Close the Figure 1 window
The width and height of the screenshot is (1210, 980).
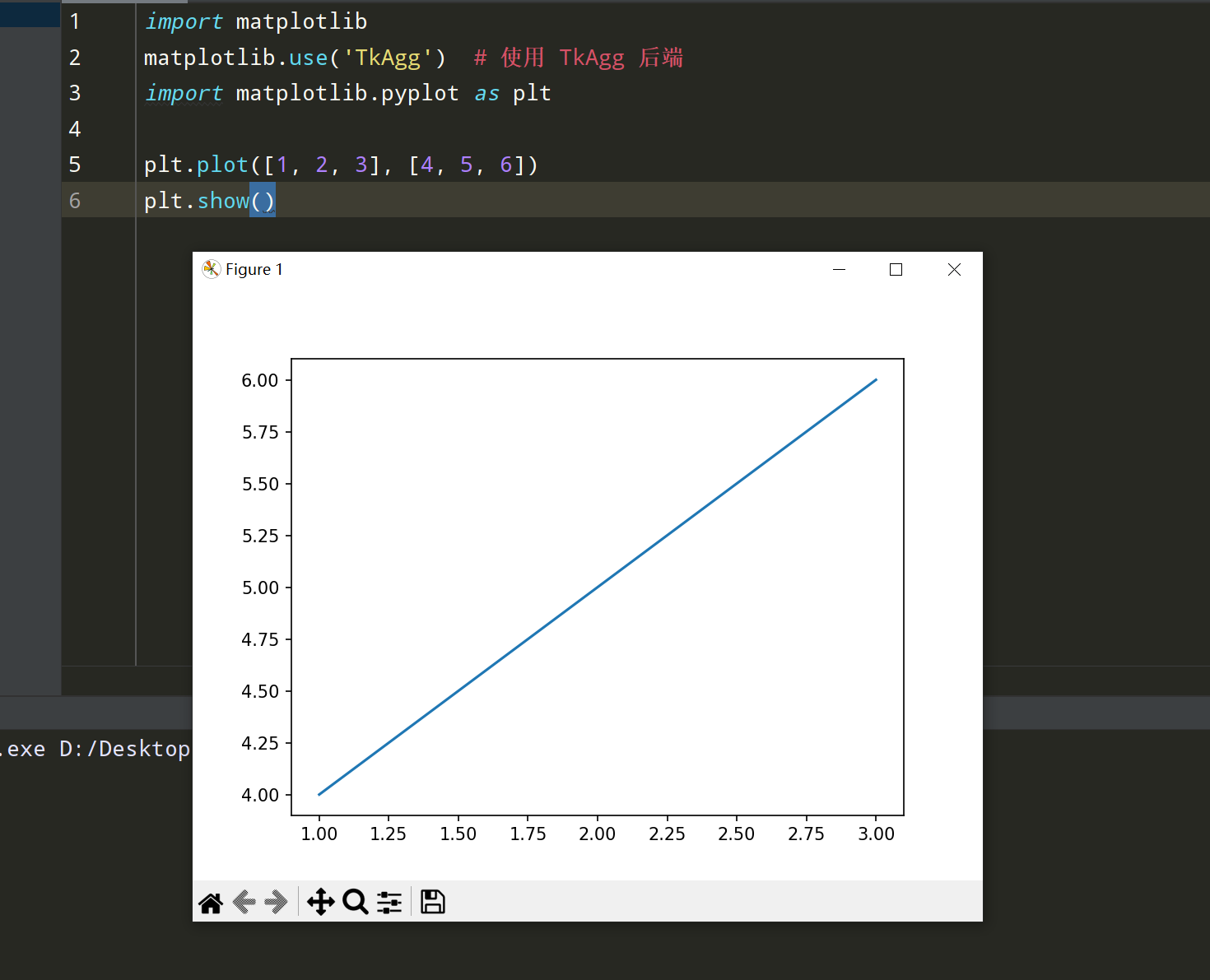(954, 269)
